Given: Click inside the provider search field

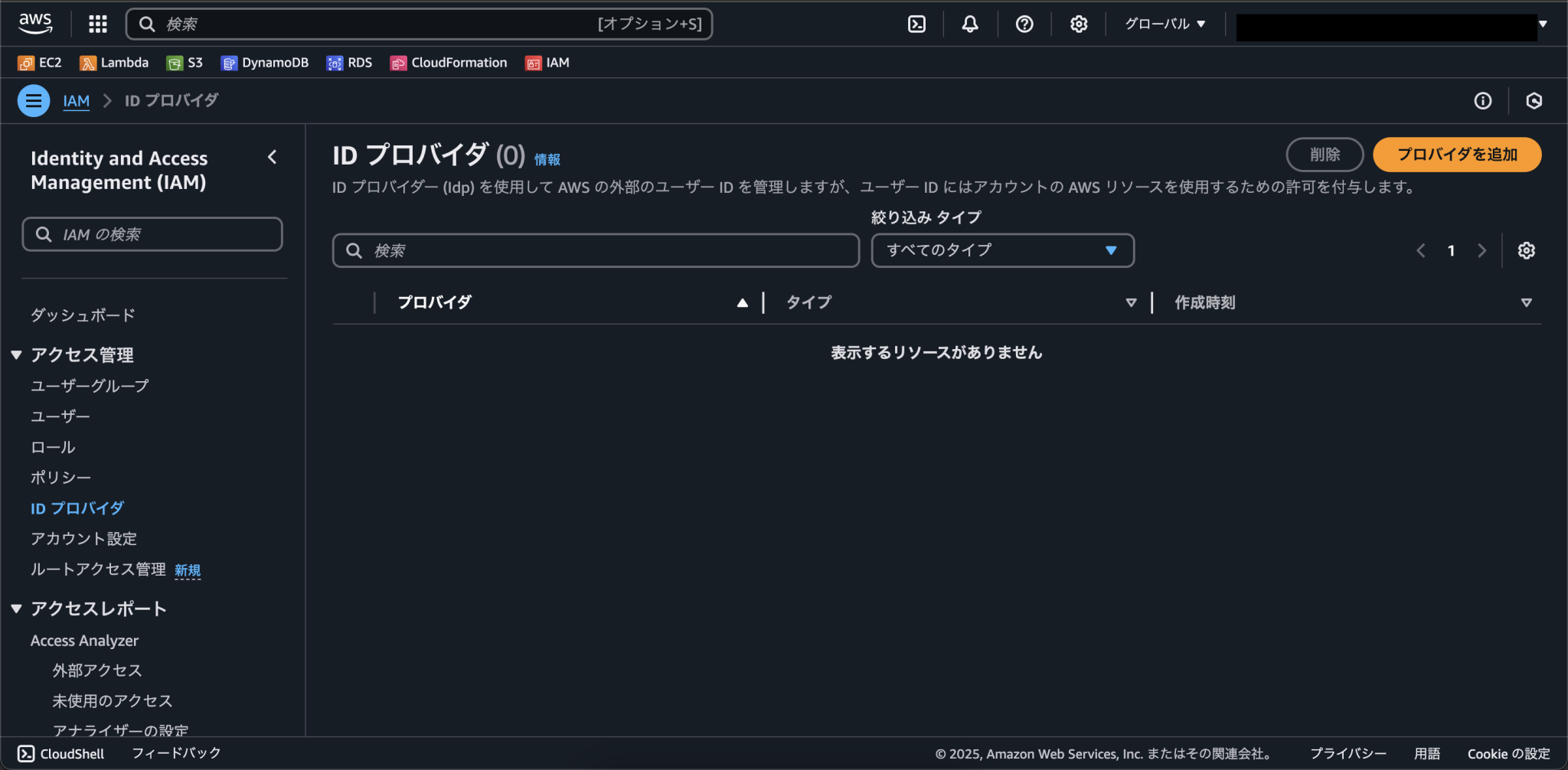Looking at the screenshot, I should tap(596, 250).
